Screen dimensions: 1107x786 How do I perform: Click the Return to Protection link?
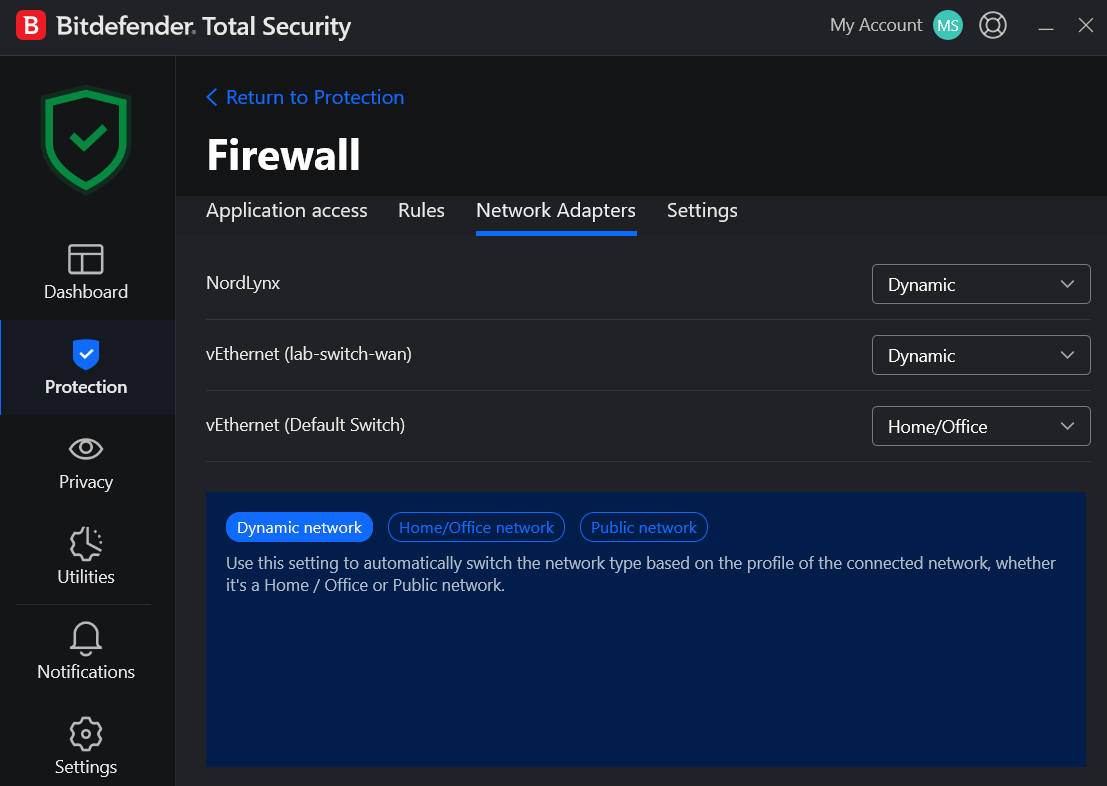click(315, 97)
